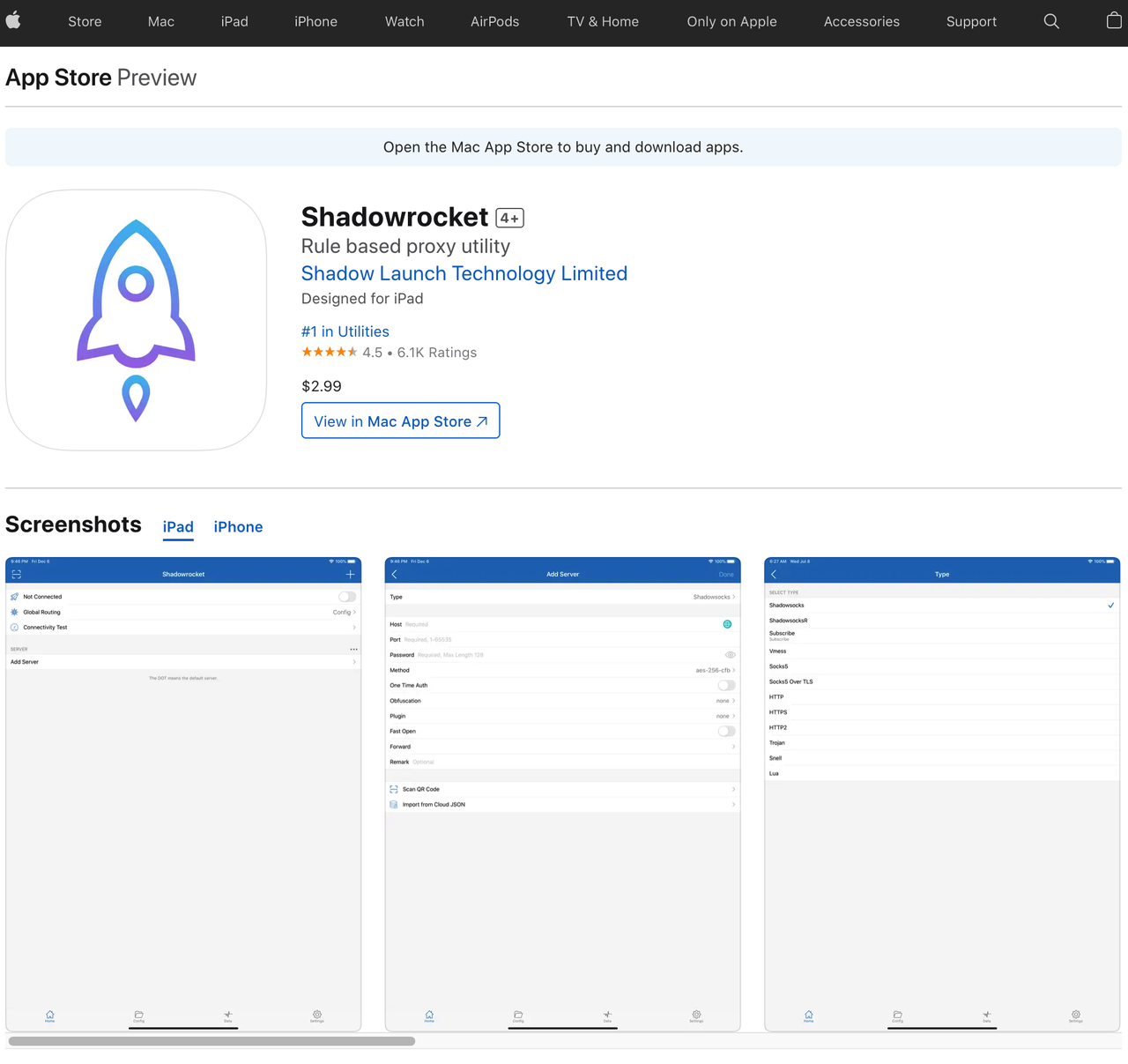This screenshot has width=1128, height=1064.
Task: Open the shopping bag icon
Action: pos(1114,21)
